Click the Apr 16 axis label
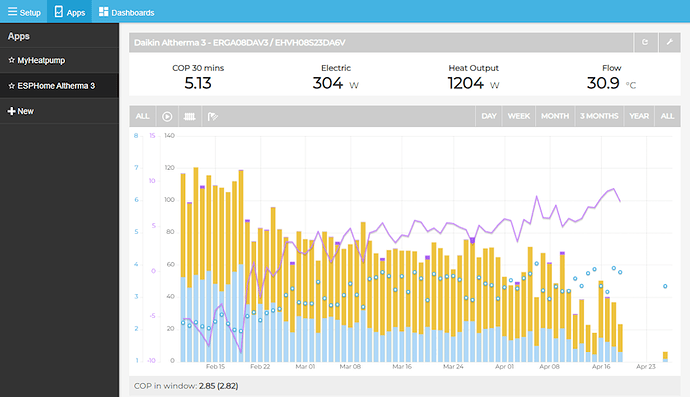This screenshot has width=690, height=397. pyautogui.click(x=601, y=367)
